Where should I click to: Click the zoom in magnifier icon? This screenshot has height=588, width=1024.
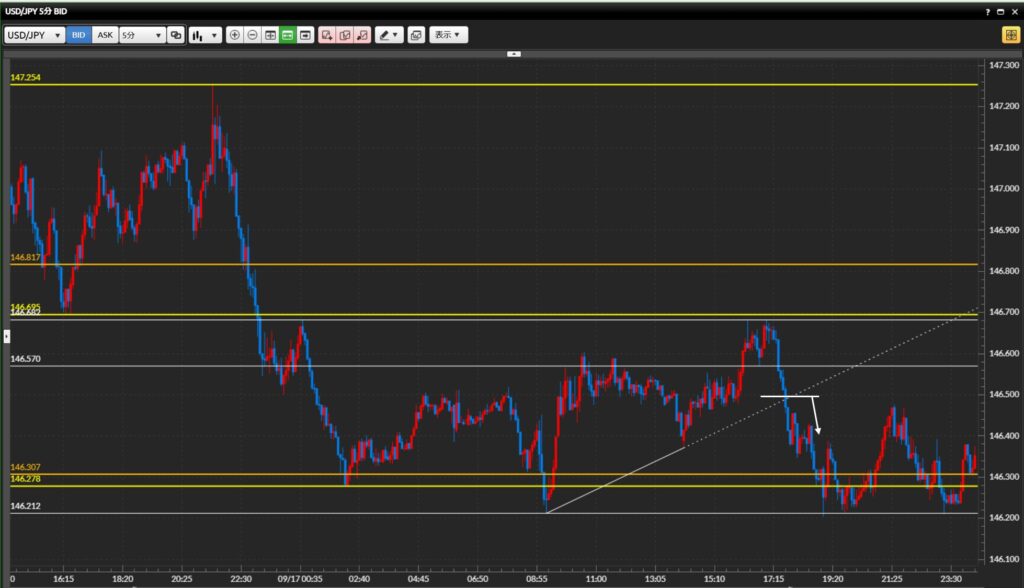(235, 35)
